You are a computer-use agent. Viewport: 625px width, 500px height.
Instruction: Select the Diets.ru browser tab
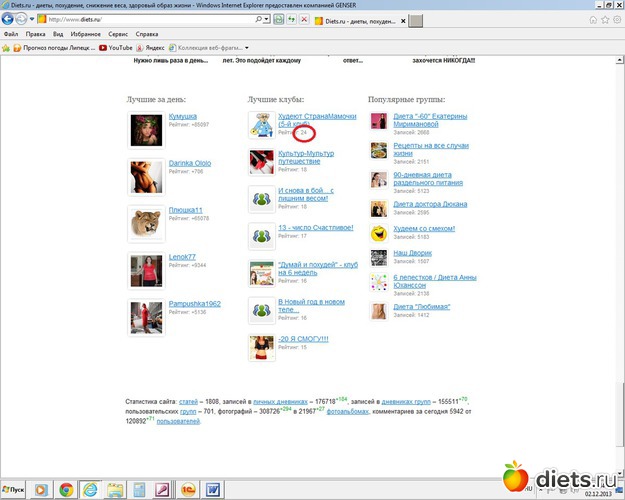[350, 20]
